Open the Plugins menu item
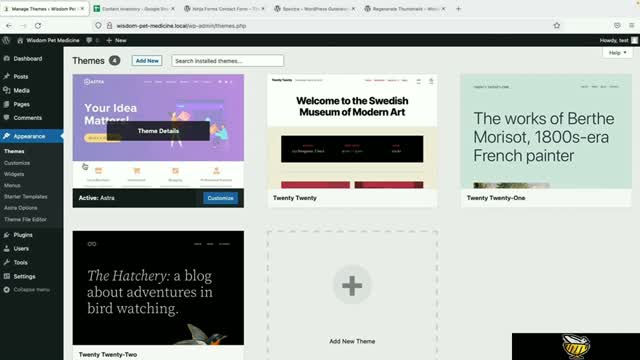 (x=23, y=235)
